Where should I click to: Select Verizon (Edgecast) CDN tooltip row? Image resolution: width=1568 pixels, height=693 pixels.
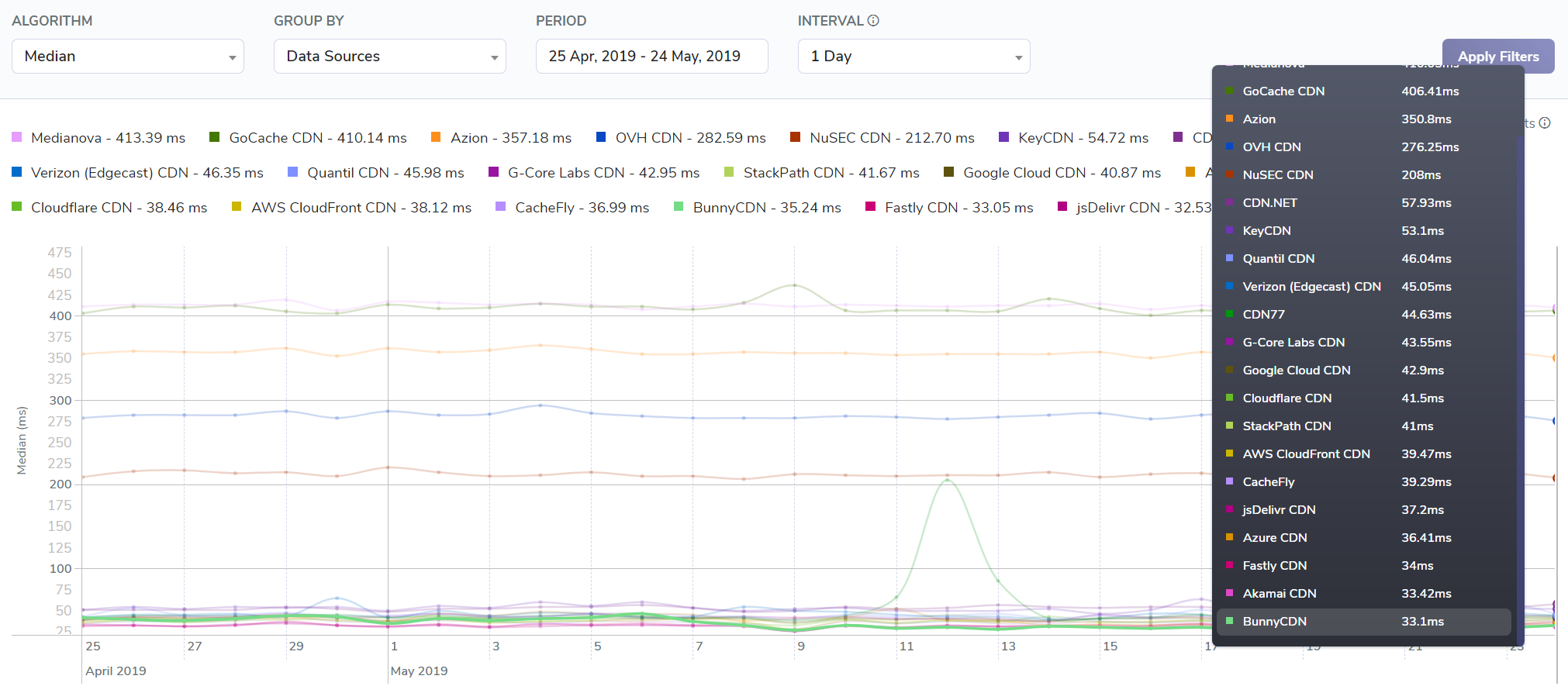click(1364, 287)
